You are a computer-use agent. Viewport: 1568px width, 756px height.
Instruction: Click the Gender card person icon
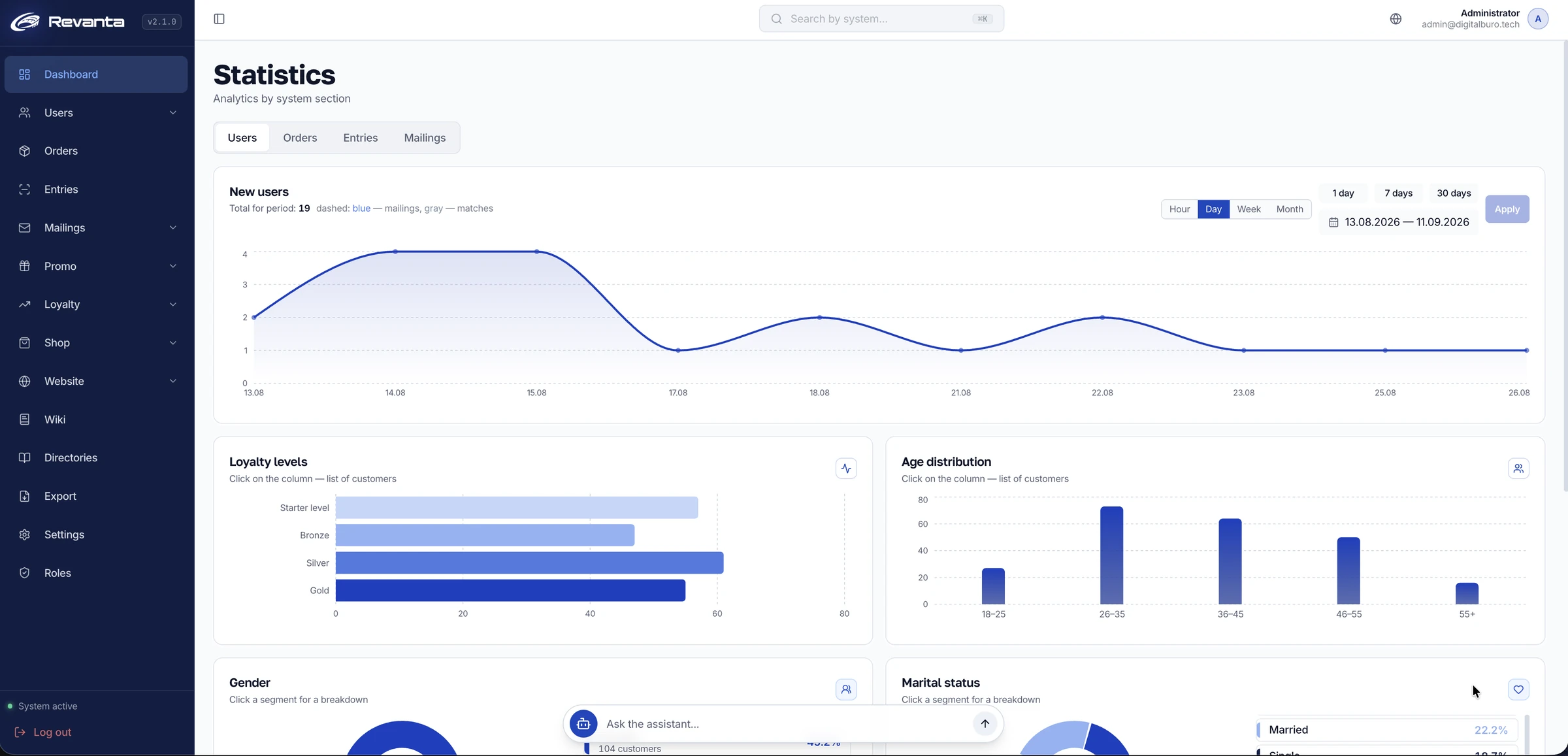click(846, 689)
